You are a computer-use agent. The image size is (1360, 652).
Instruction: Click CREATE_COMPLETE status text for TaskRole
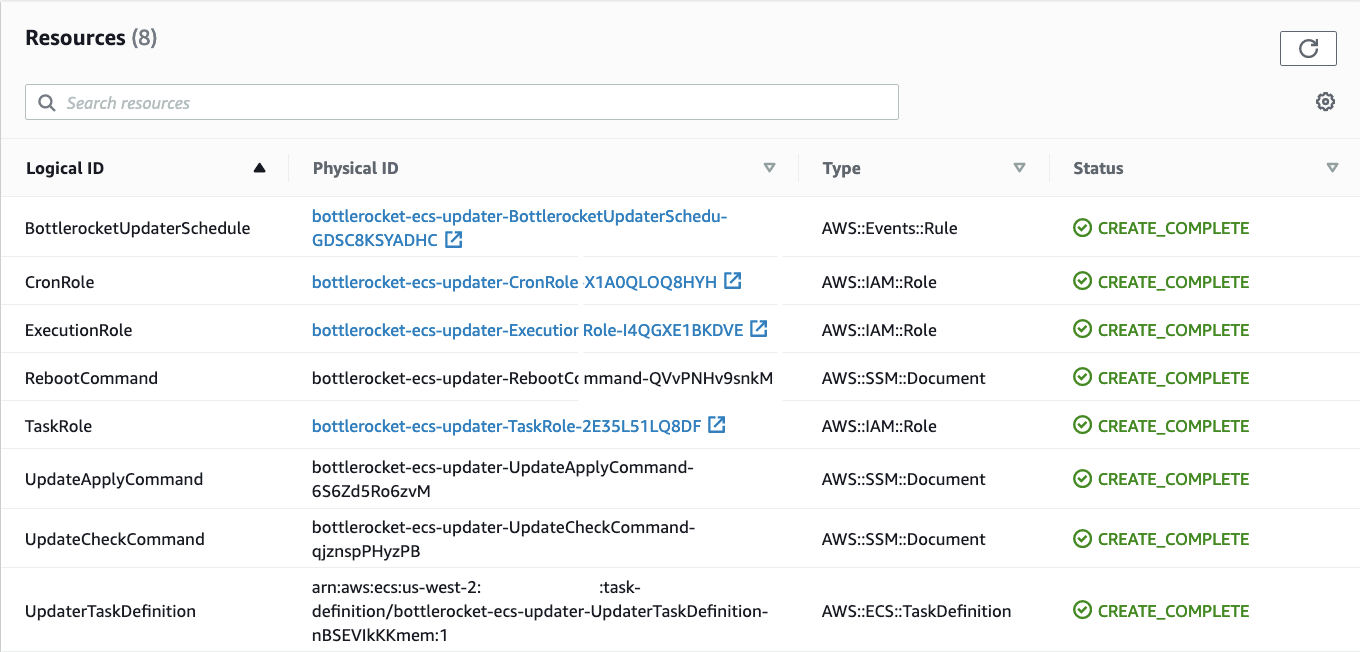pos(1173,426)
